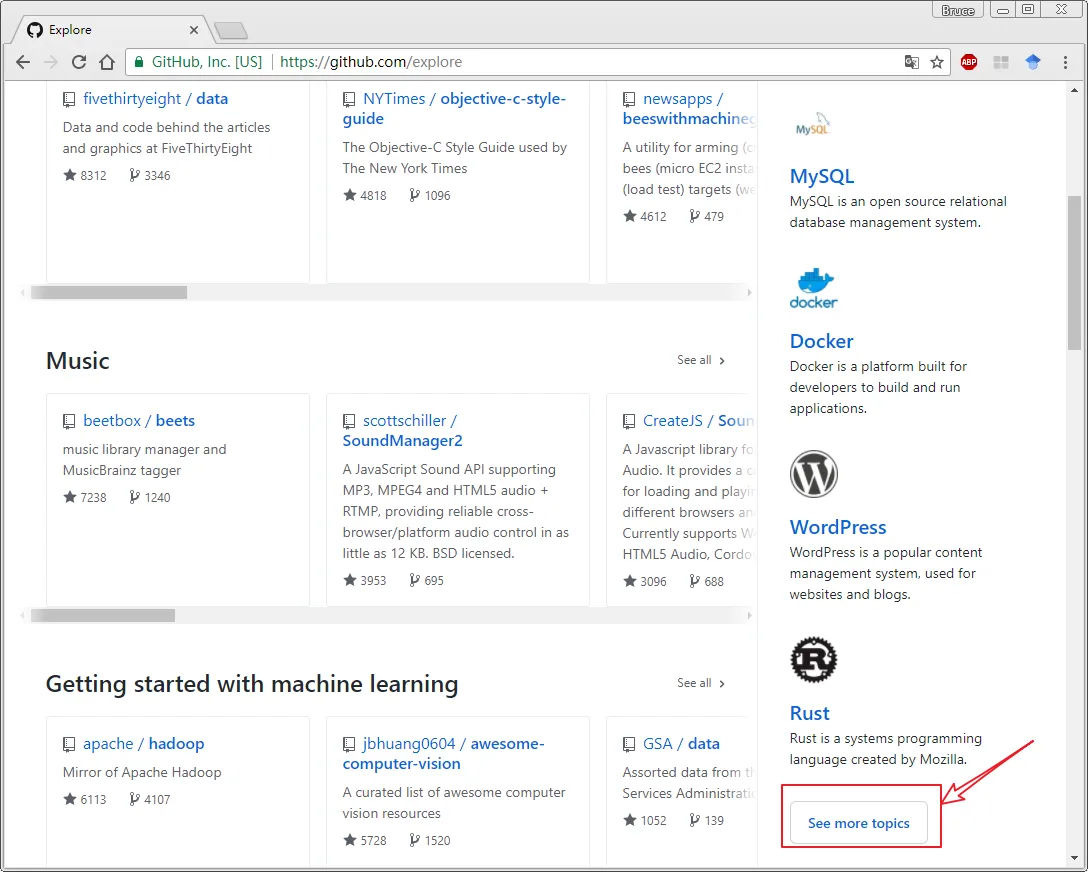This screenshot has height=872, width=1088.
Task: Click the translate page icon
Action: click(x=911, y=62)
